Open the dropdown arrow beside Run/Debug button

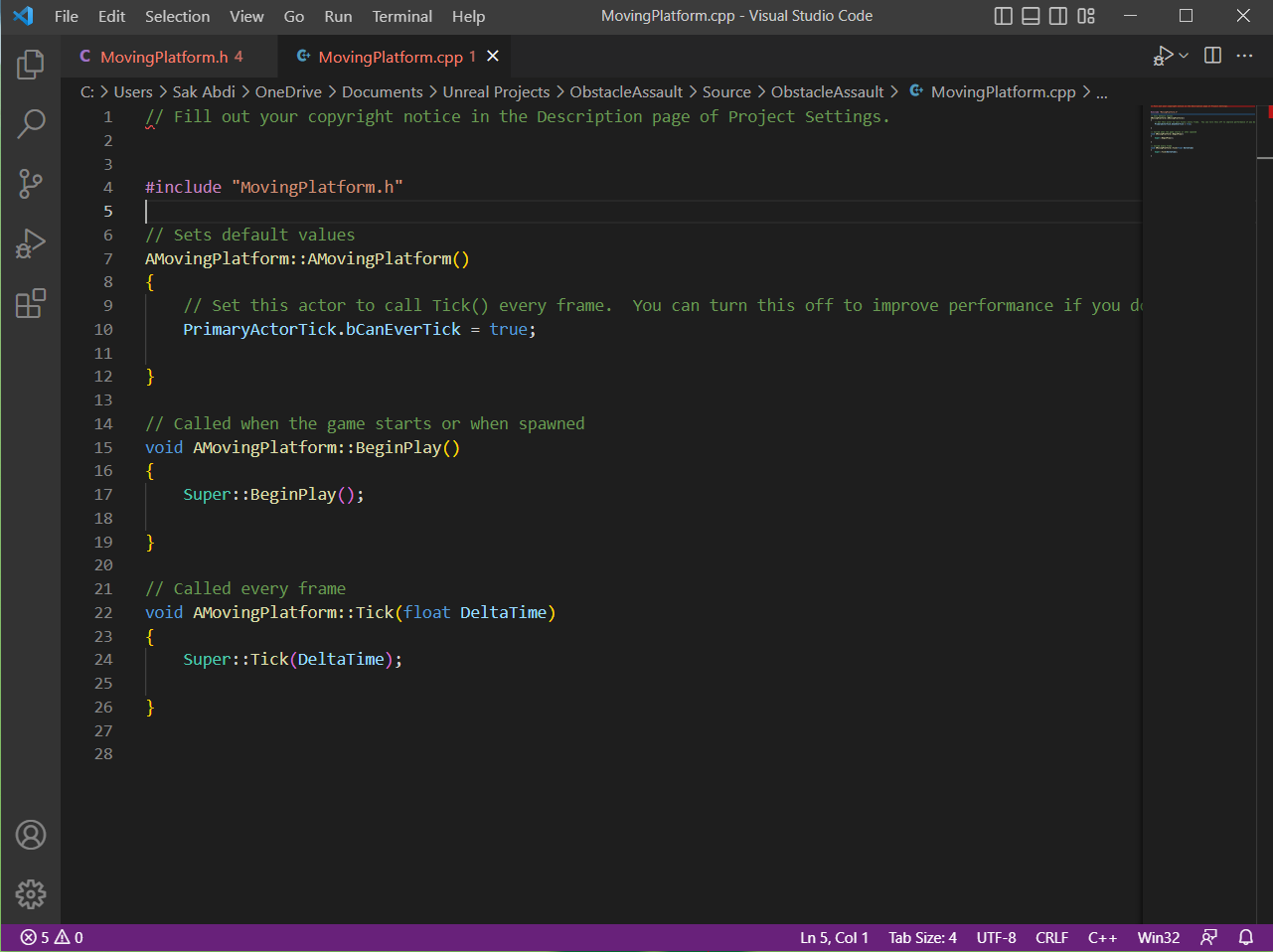pyautogui.click(x=1184, y=56)
